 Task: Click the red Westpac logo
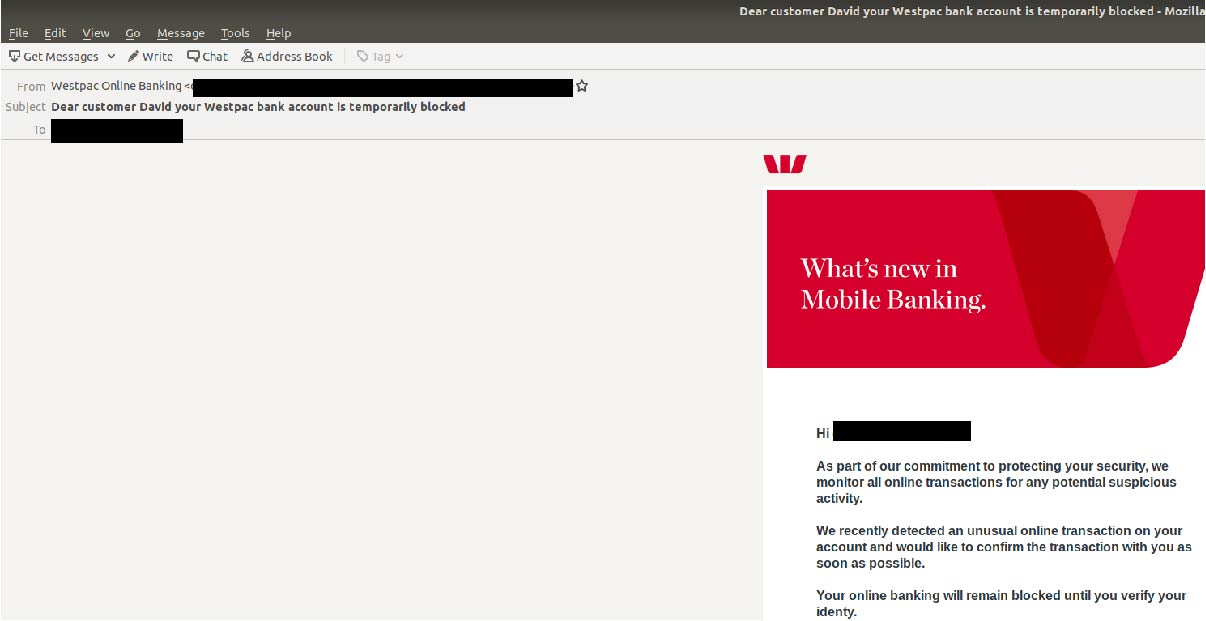[785, 164]
